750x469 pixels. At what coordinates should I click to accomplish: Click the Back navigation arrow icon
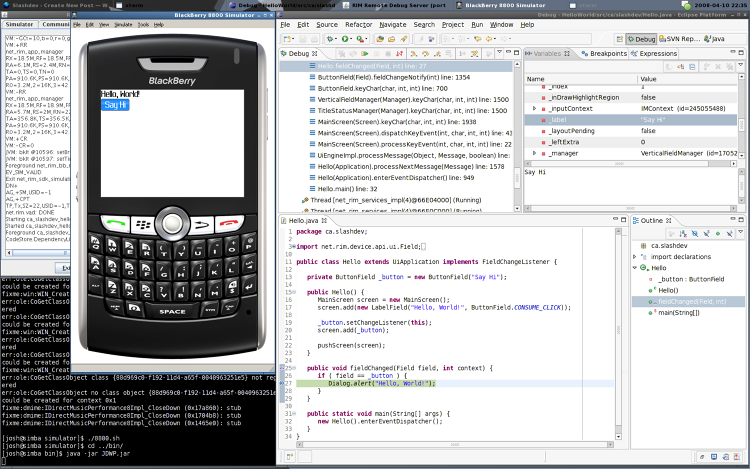pyautogui.click(x=489, y=39)
